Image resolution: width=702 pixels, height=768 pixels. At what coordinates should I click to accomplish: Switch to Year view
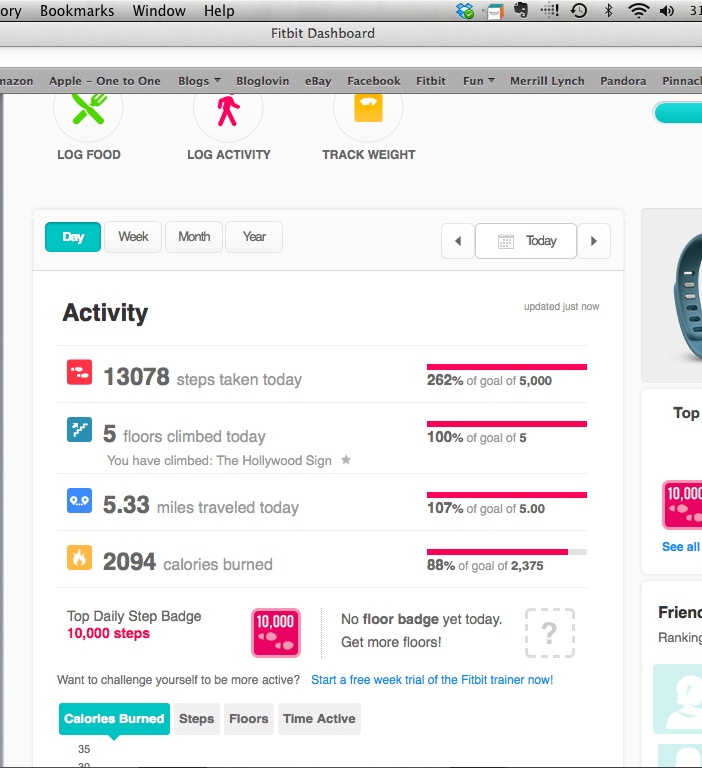pyautogui.click(x=254, y=237)
